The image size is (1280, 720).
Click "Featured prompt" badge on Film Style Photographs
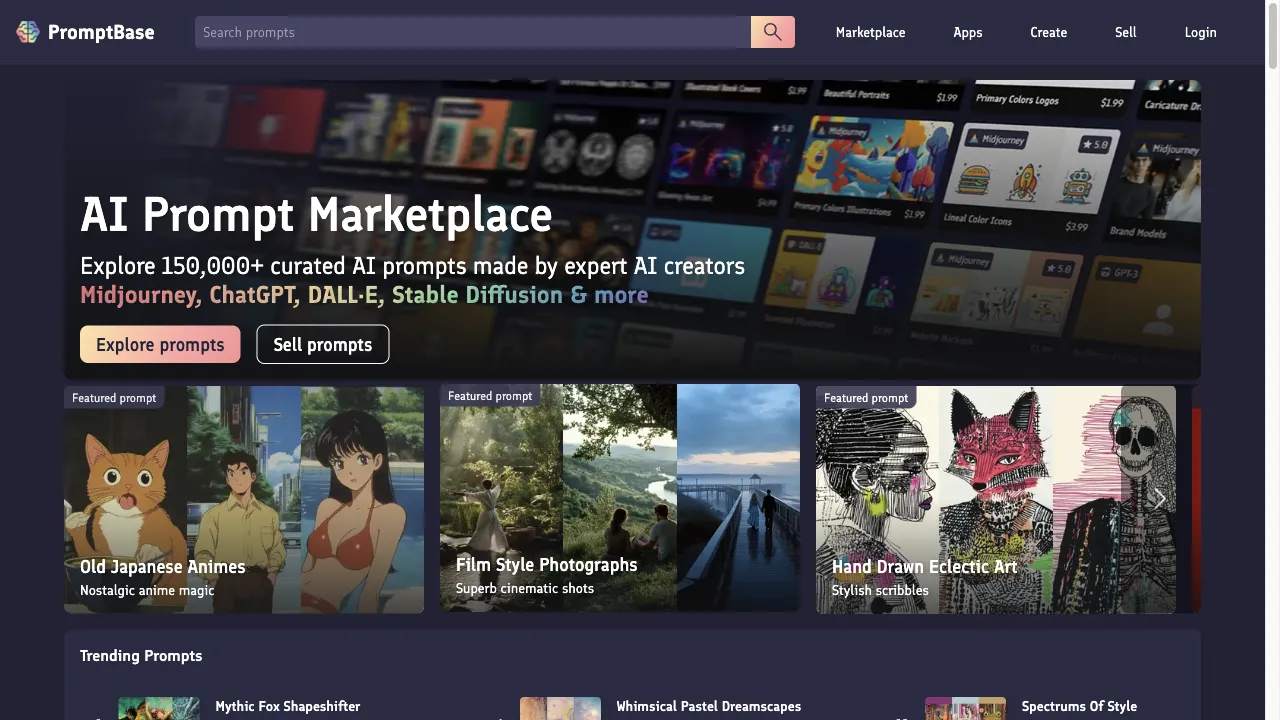click(x=490, y=396)
